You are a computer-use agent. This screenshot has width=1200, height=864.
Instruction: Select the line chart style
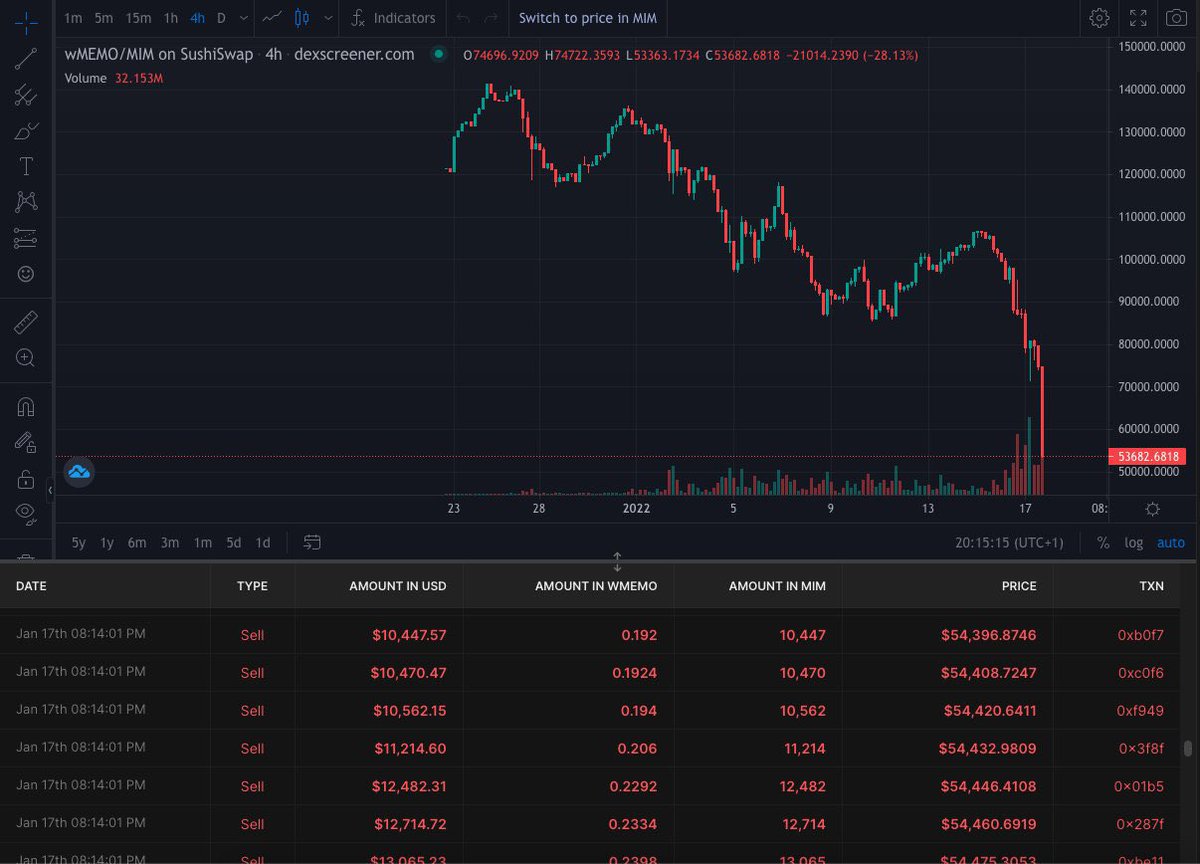271,18
